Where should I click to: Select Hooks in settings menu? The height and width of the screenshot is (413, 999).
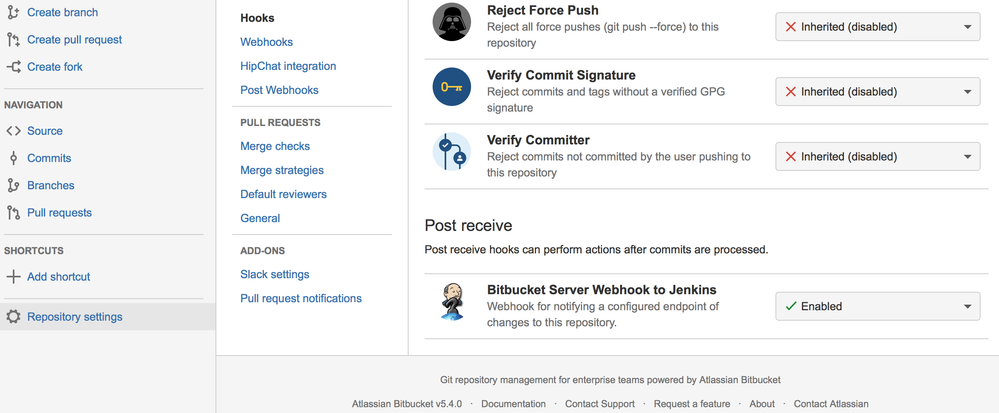(257, 18)
